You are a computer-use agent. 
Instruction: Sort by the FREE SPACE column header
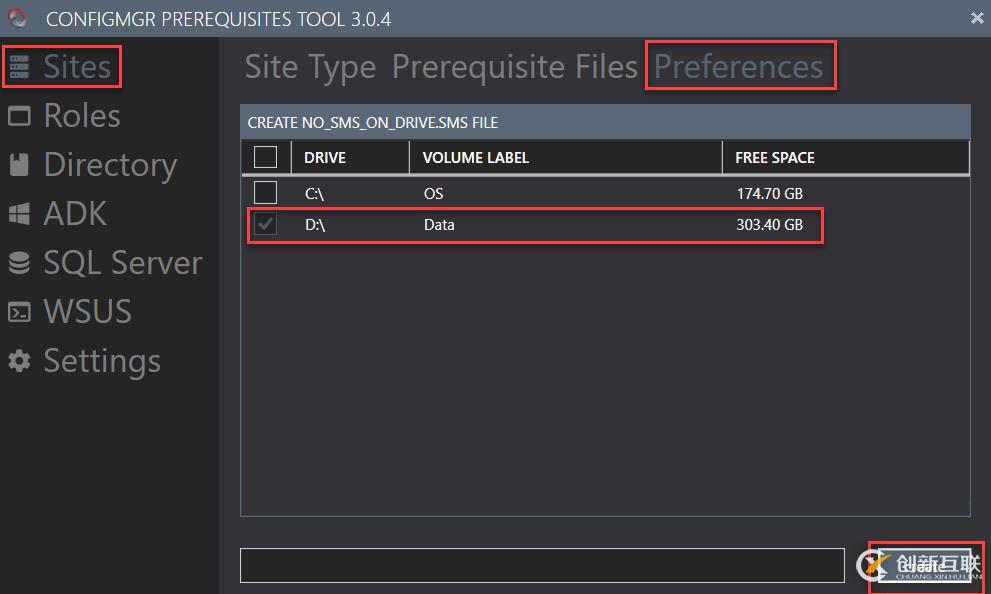[x=775, y=157]
